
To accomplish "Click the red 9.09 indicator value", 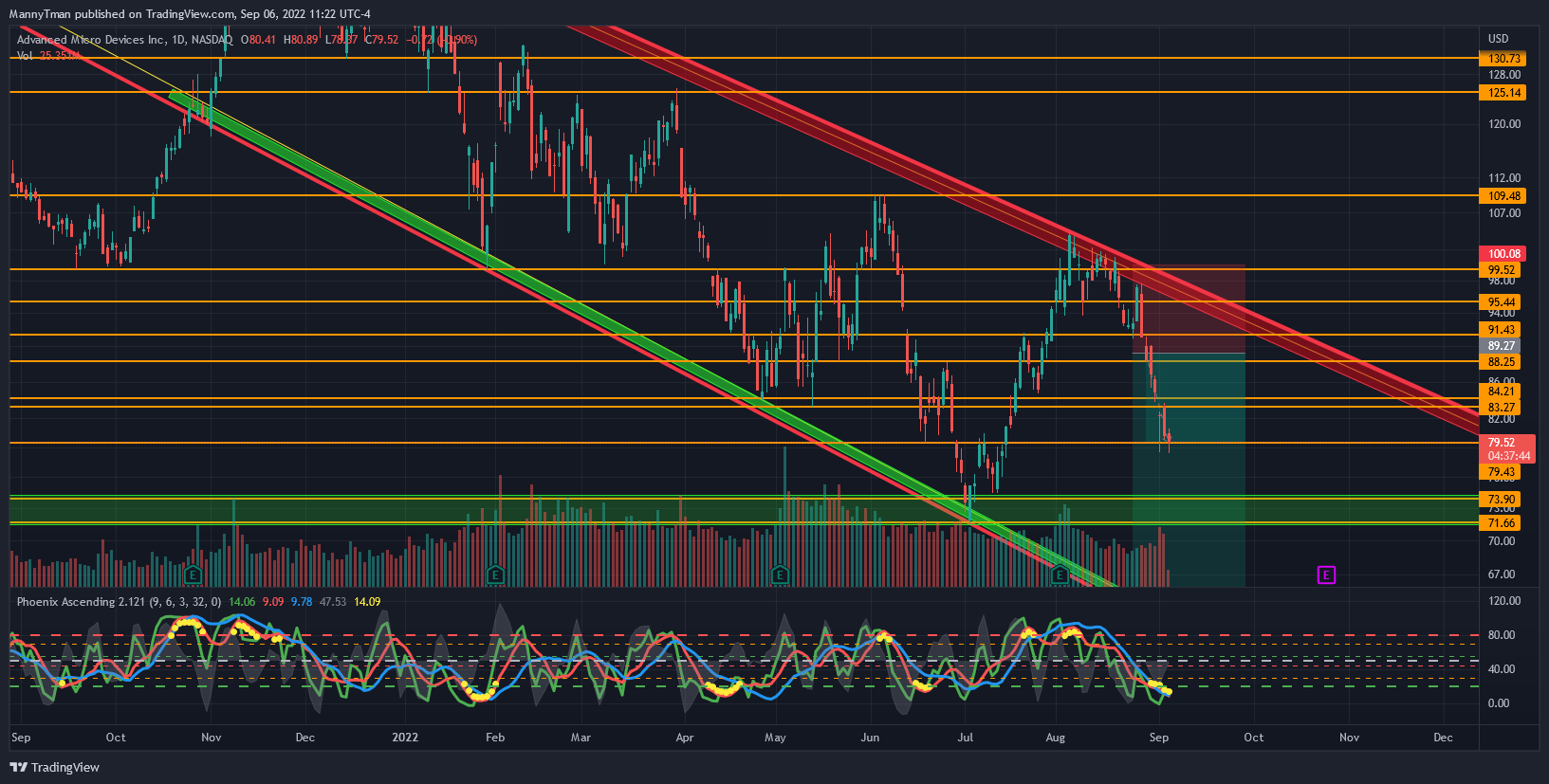I will 273,602.
